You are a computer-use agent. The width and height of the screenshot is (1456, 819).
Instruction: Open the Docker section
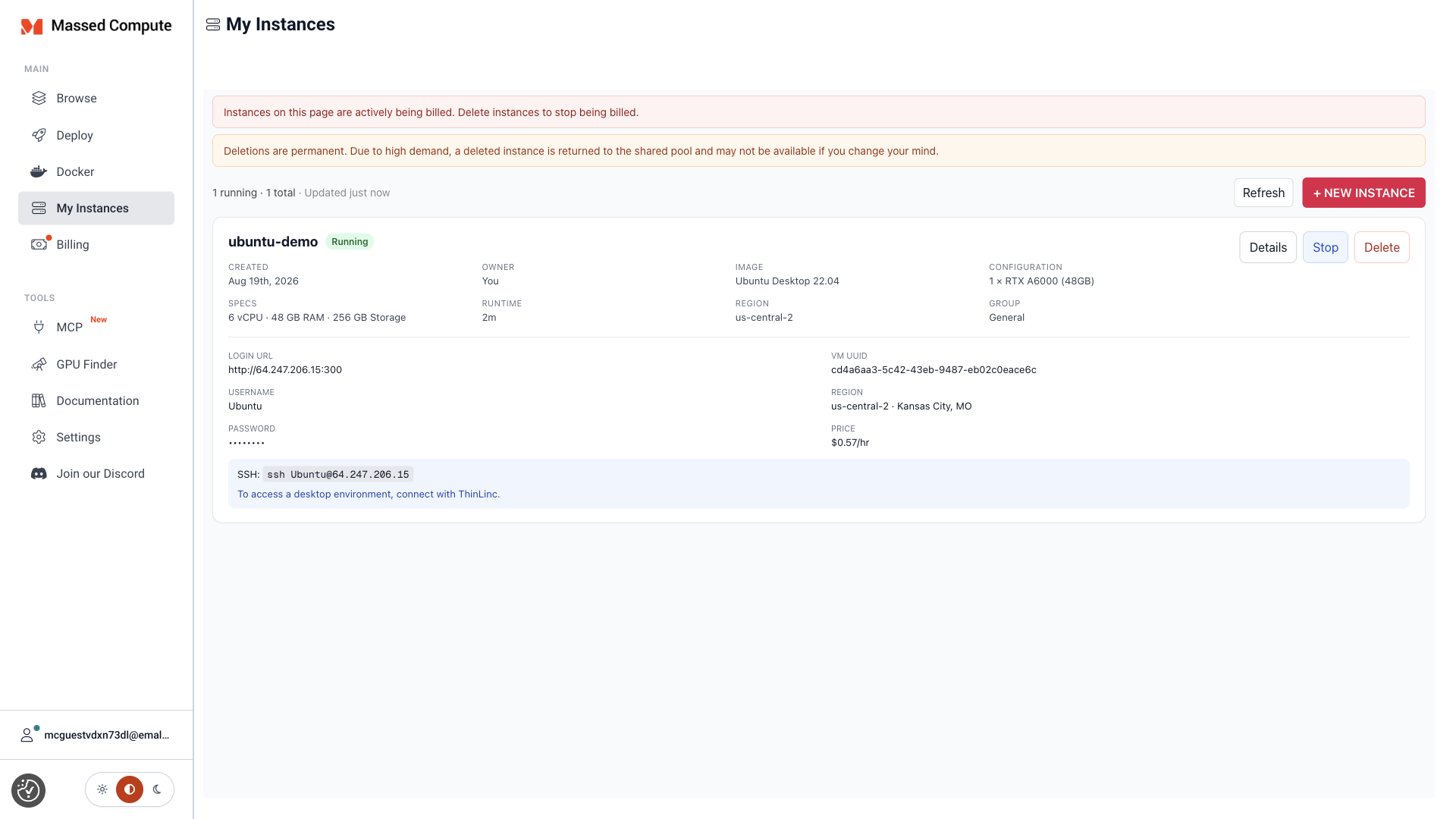(96, 171)
